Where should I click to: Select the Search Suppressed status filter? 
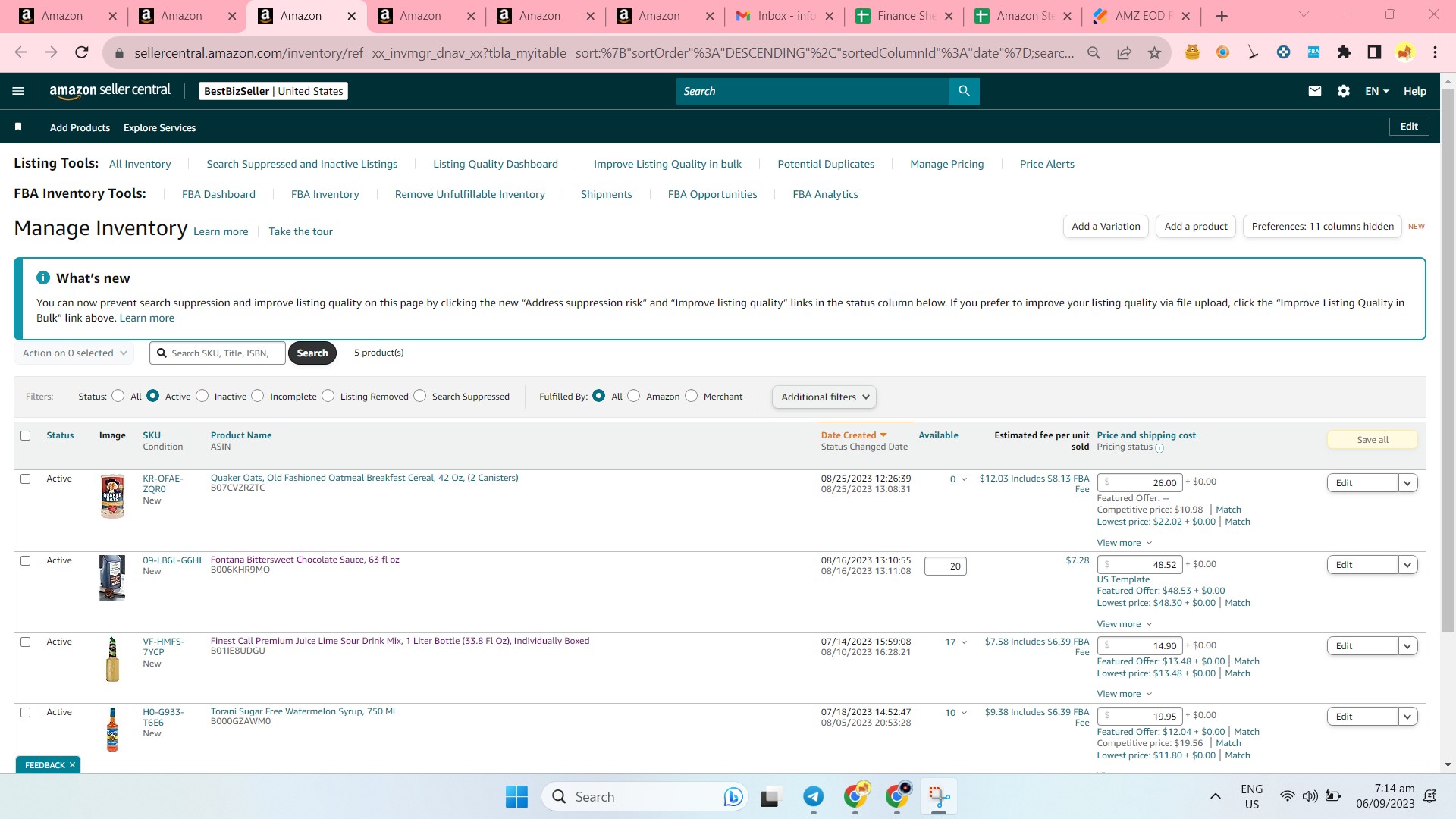click(x=419, y=396)
